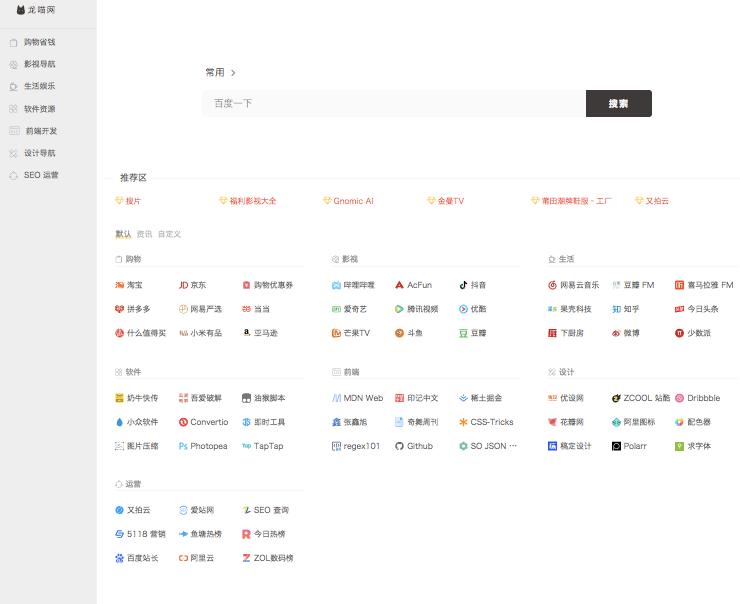Click the 腾讯视频 play icon
This screenshot has width=740, height=604.
399,309
